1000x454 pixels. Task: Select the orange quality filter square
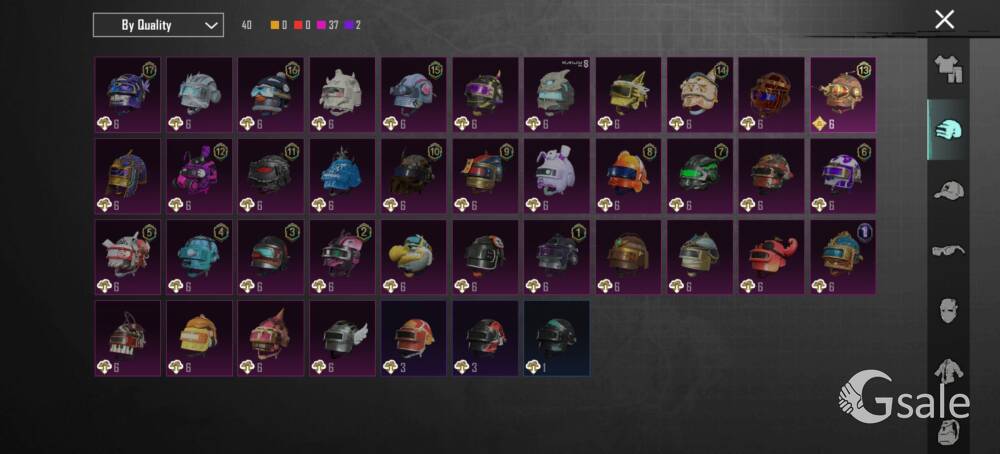tap(275, 26)
